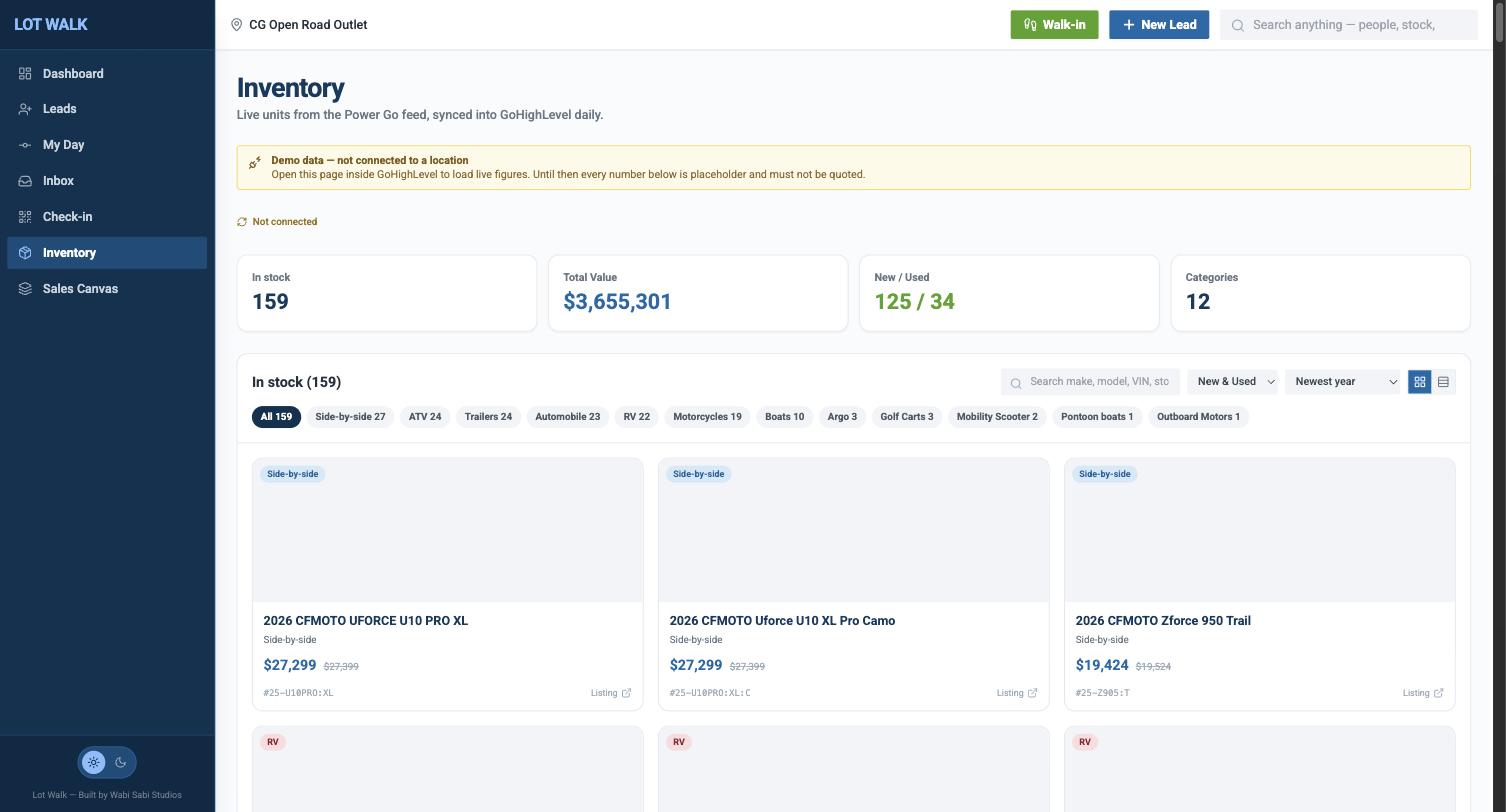Screen dimensions: 1506x812
Task: Switch to dark theme moon toggle
Action: point(121,762)
